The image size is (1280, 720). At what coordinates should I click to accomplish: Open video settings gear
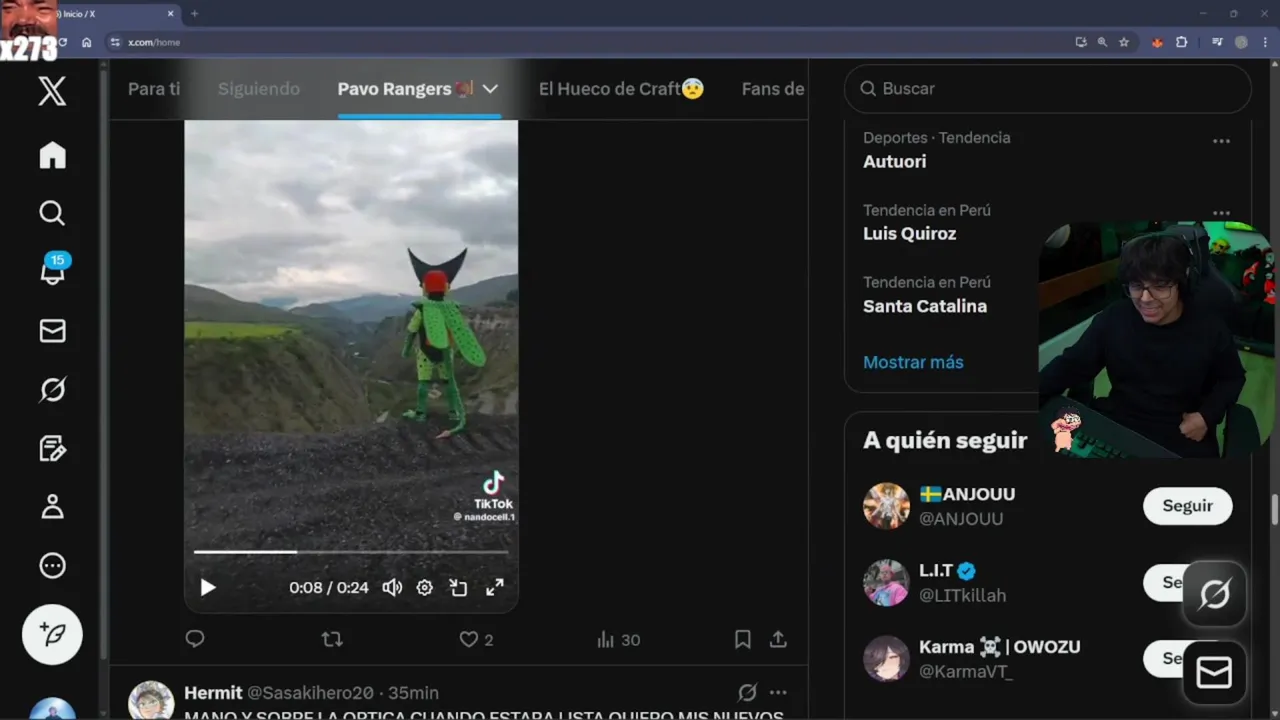point(425,588)
